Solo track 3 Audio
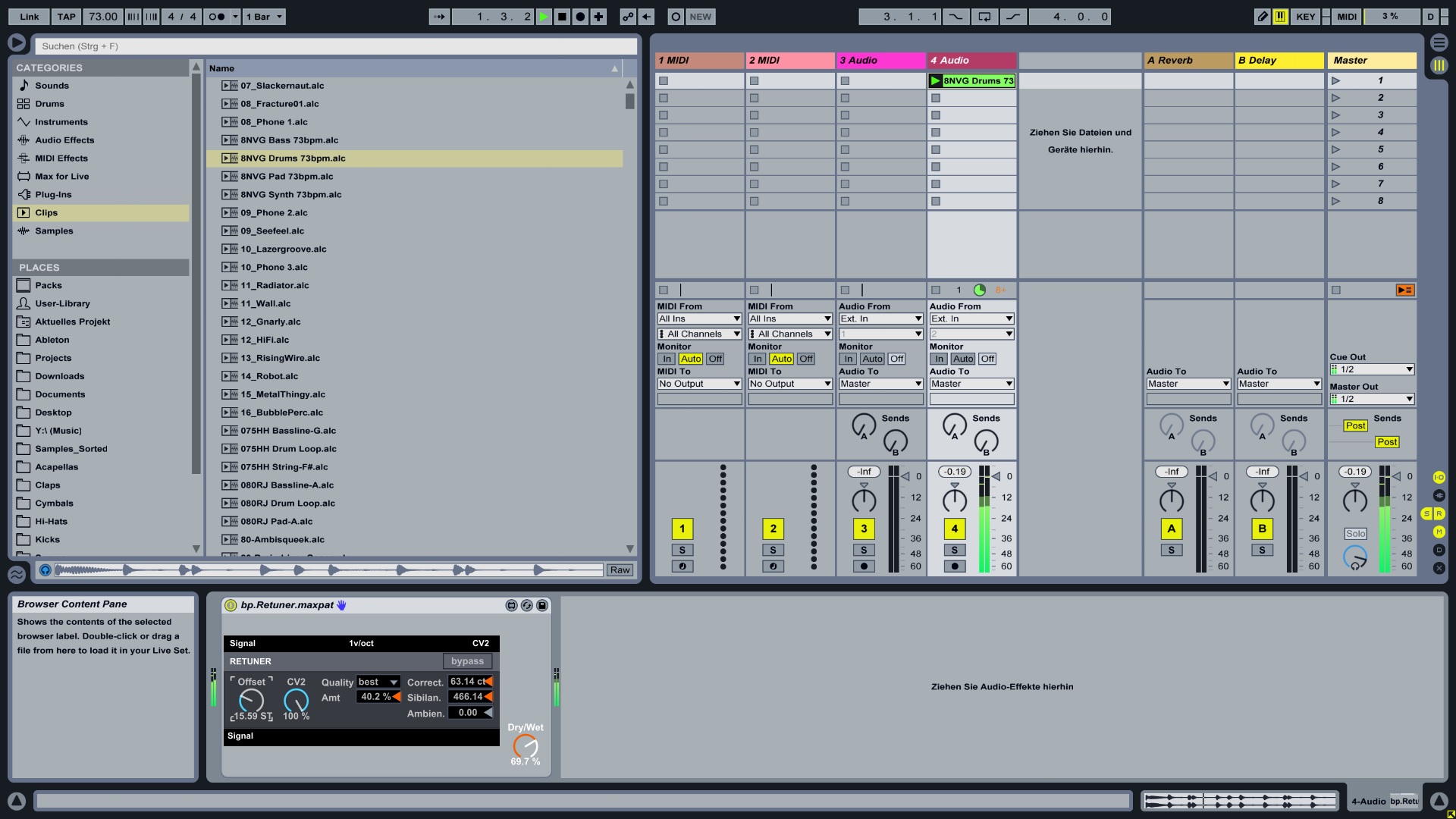 coord(864,550)
